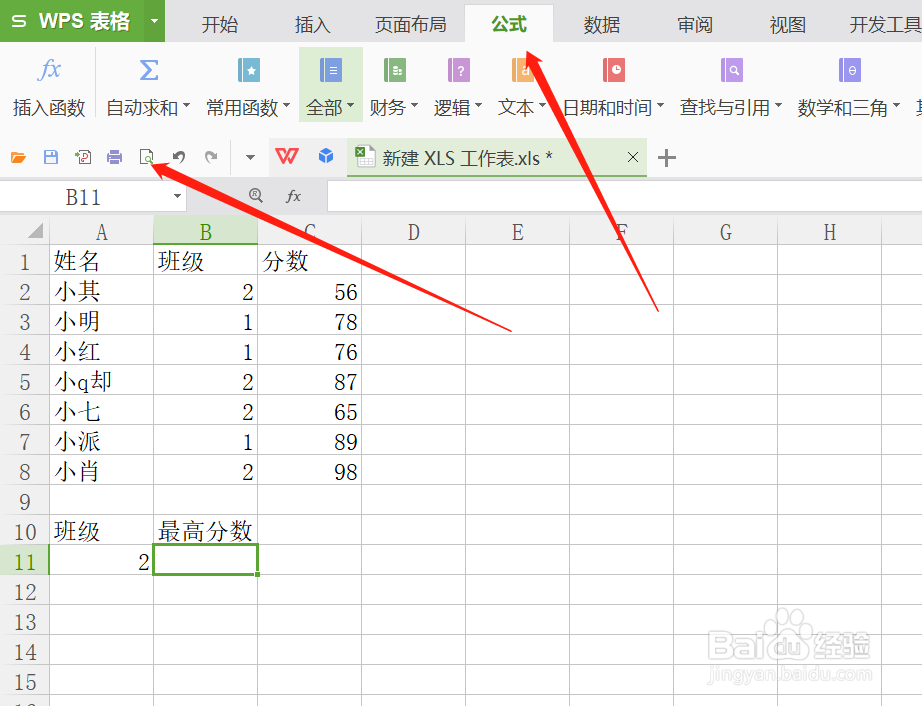Open the Date and Time functions icon
This screenshot has width=922, height=706.
point(613,71)
